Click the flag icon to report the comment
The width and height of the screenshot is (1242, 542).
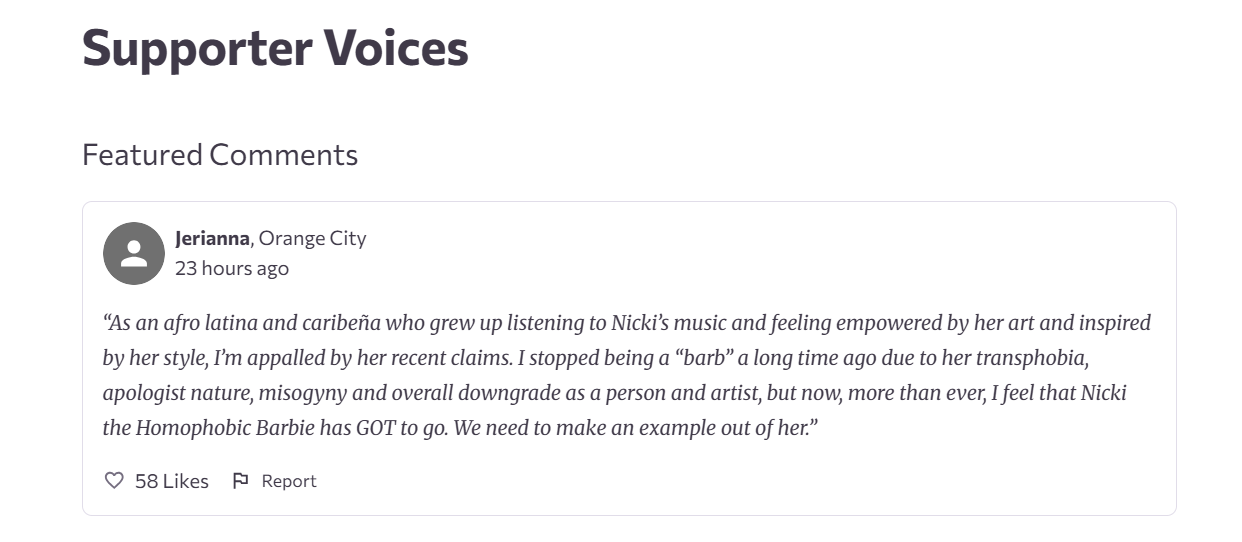pyautogui.click(x=240, y=481)
